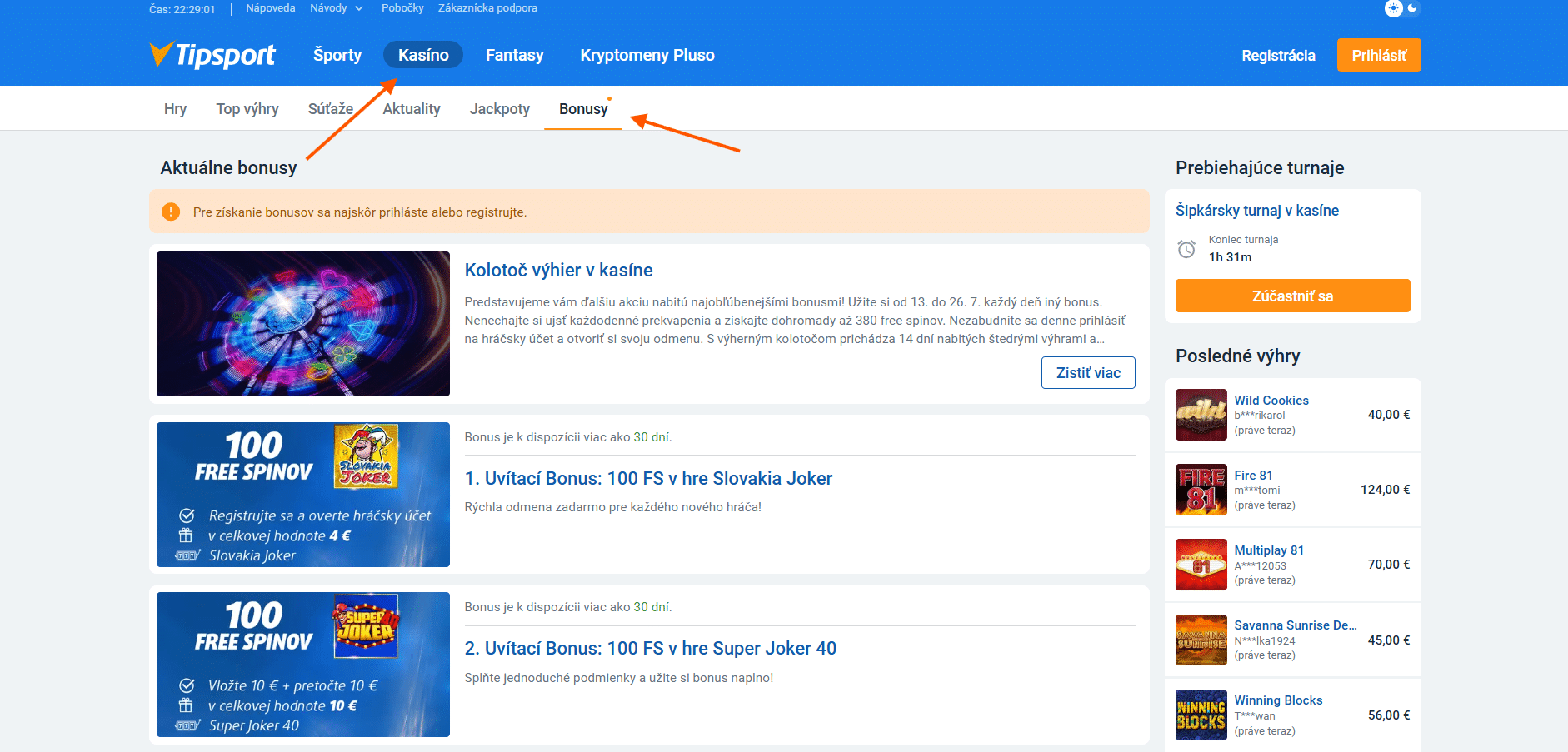Open the Fantasy section

click(514, 55)
